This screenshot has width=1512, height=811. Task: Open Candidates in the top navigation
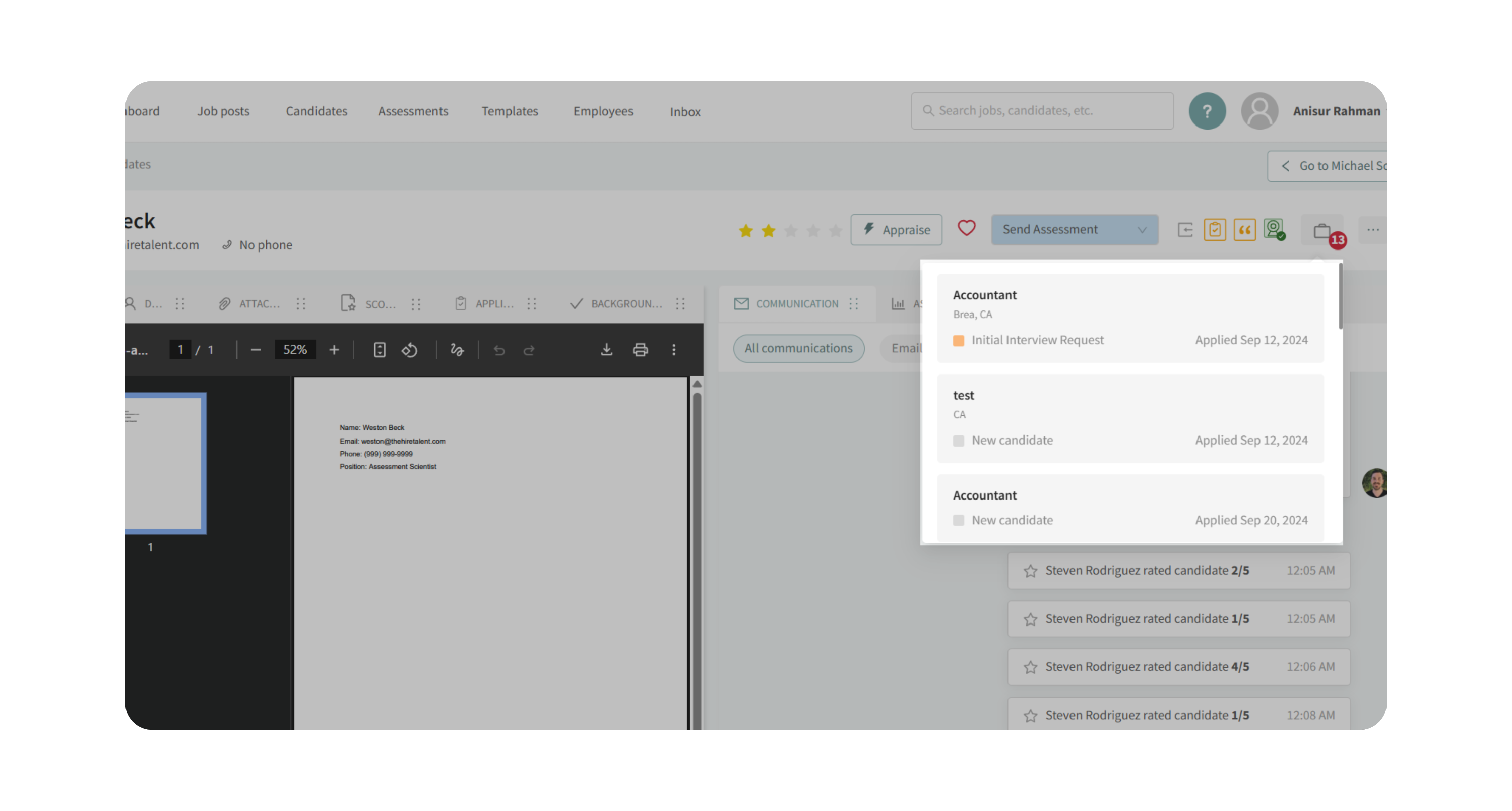(317, 111)
